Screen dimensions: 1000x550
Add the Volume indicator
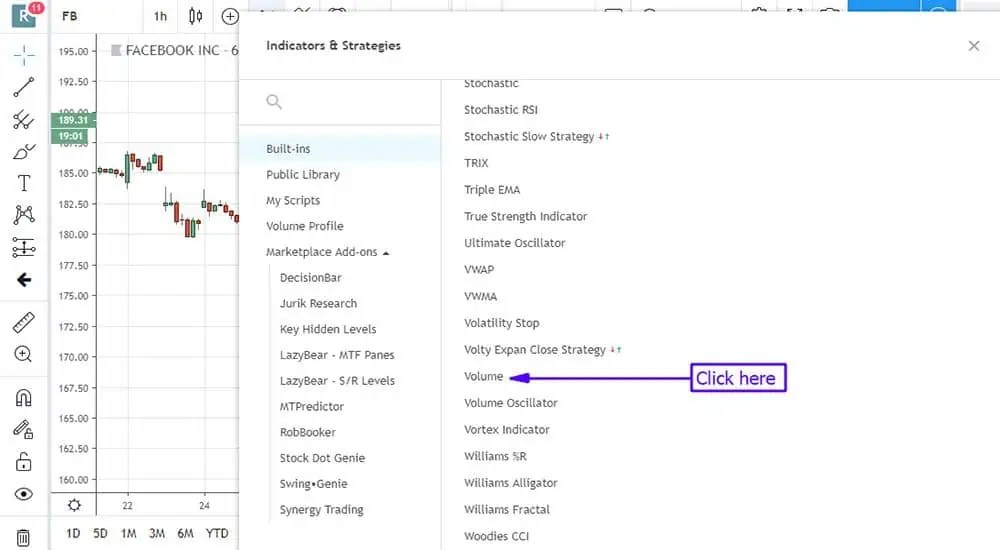483,376
